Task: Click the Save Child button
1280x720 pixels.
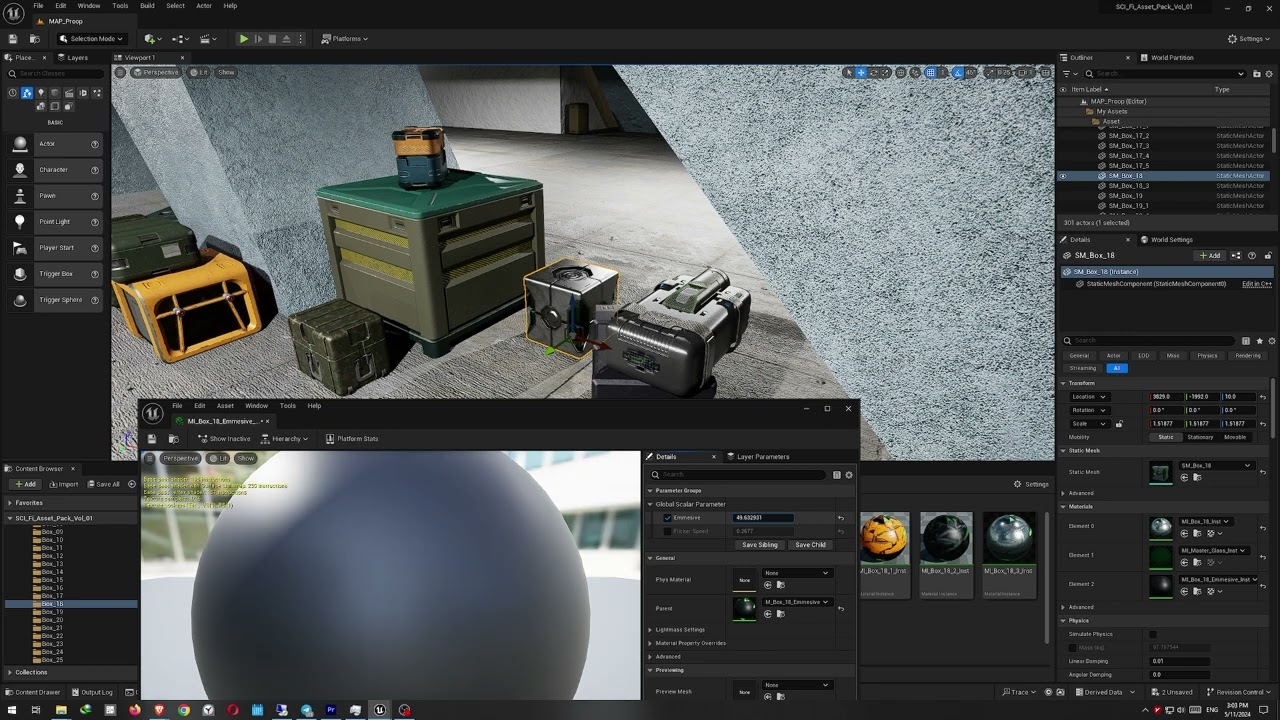Action: (x=810, y=545)
